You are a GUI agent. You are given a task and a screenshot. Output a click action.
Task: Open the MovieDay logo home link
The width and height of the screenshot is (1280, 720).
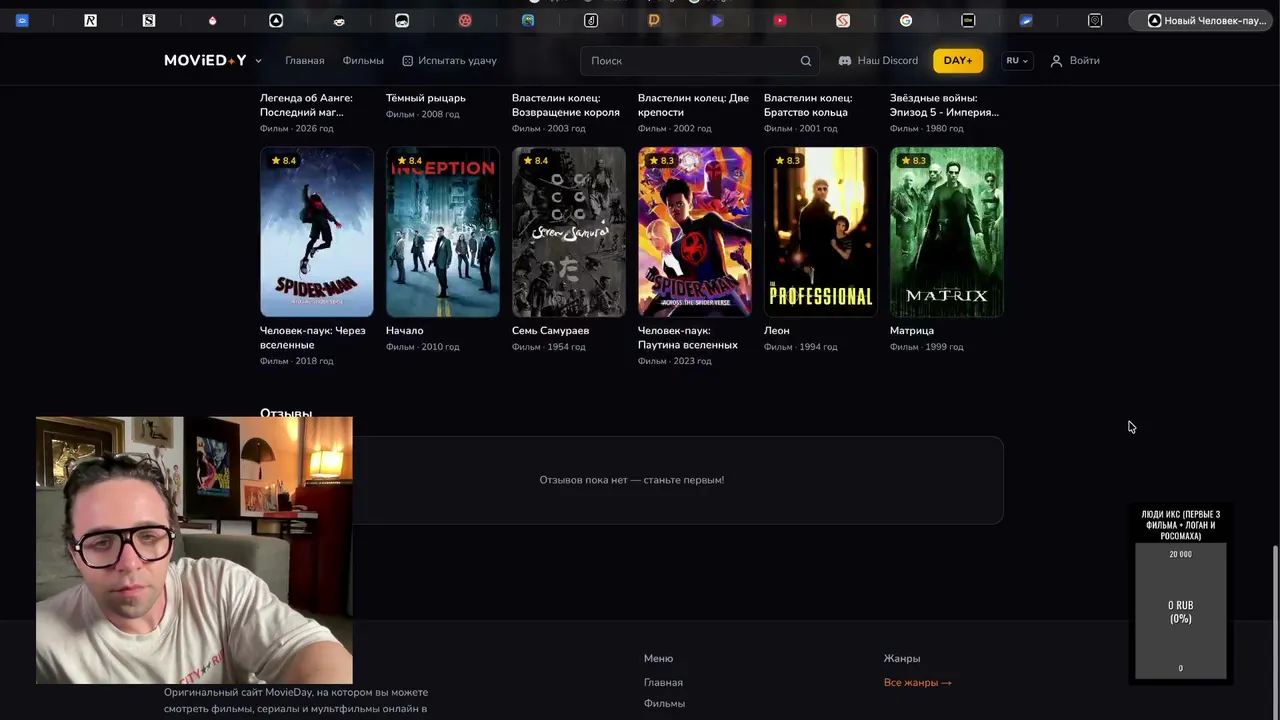click(205, 61)
